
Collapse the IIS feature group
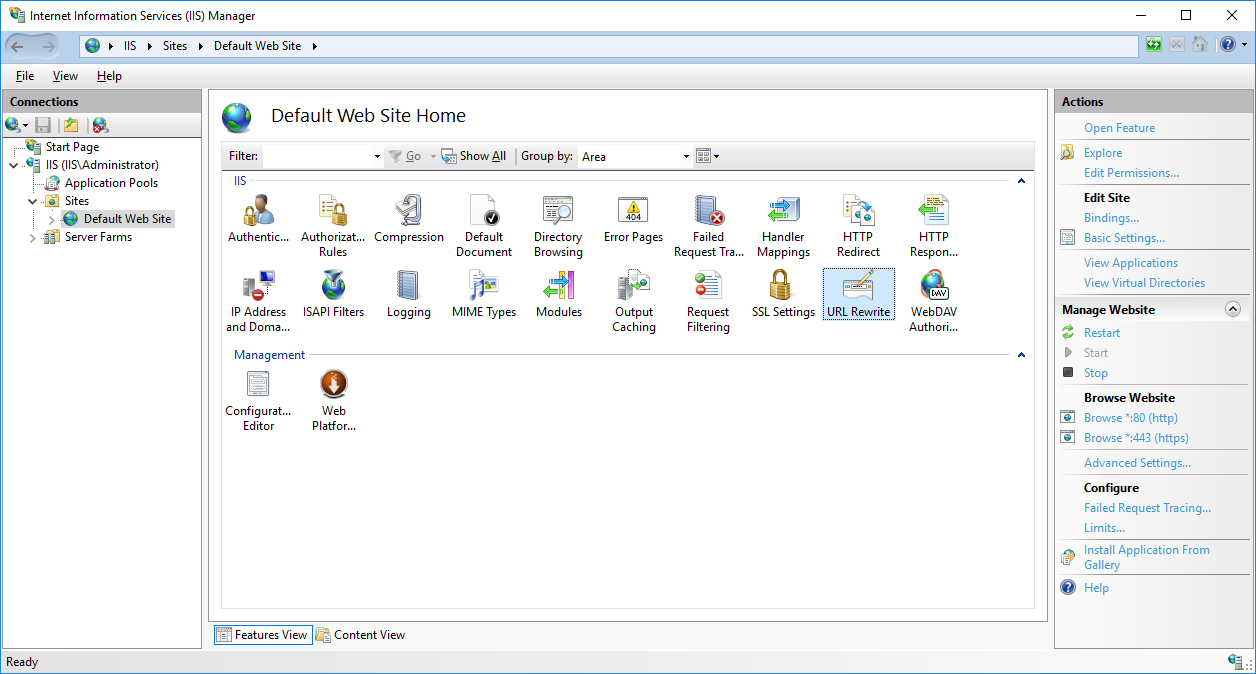(x=1021, y=182)
